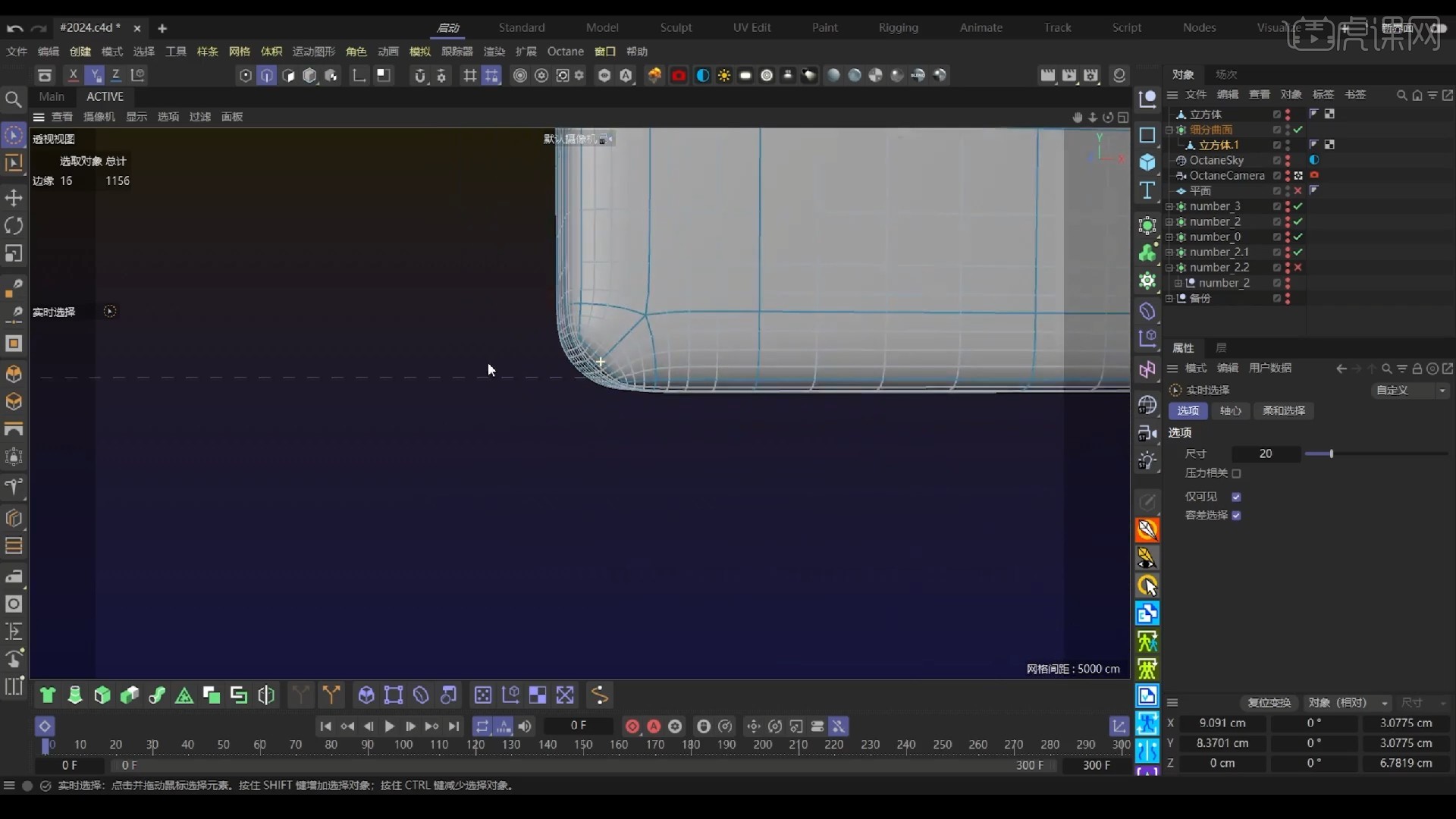Switch to the Main viewport tab
The height and width of the screenshot is (819, 1456).
coord(52,96)
